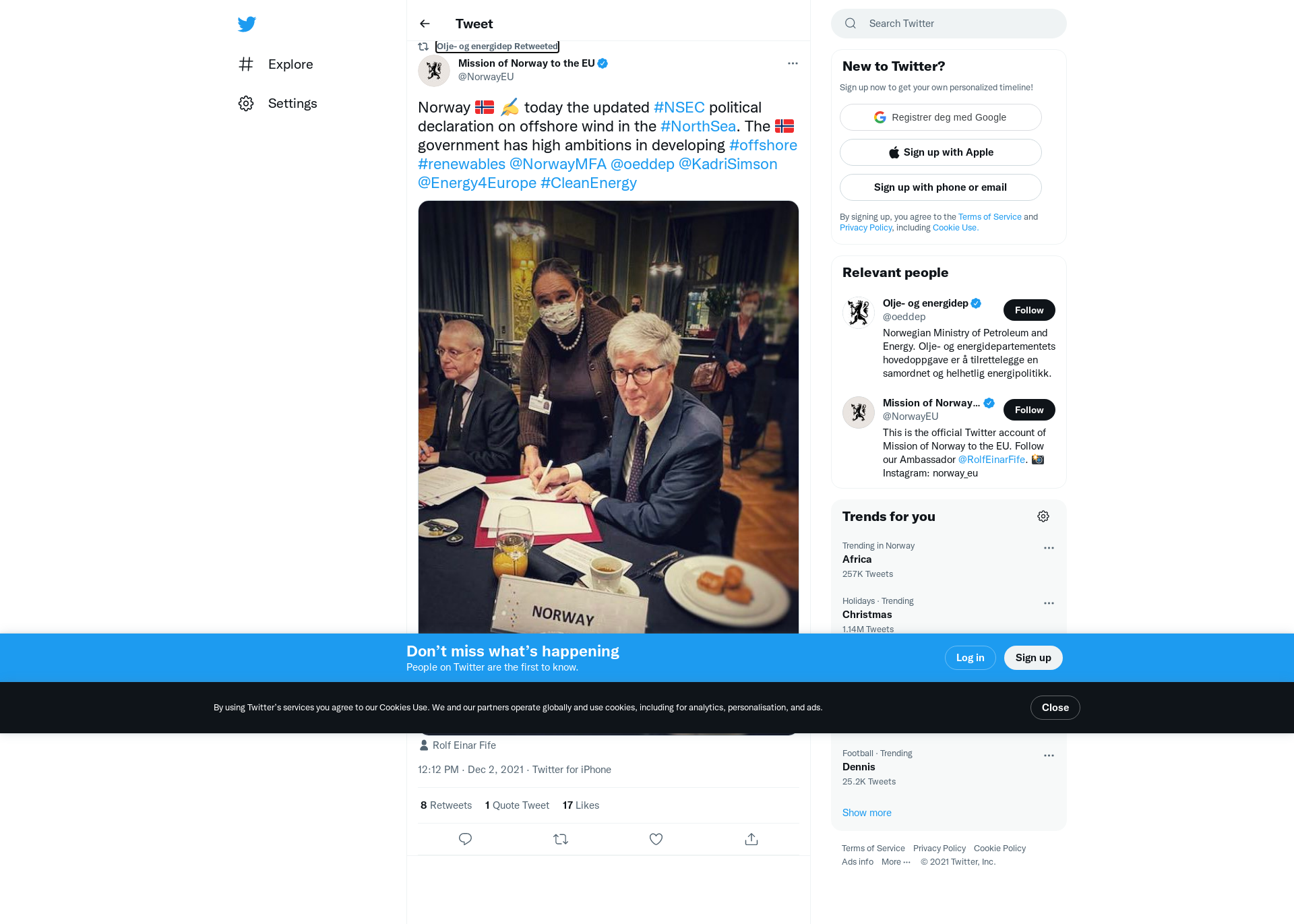Viewport: 1294px width, 924px height.
Task: Close the cookies notice banner
Action: coord(1055,708)
